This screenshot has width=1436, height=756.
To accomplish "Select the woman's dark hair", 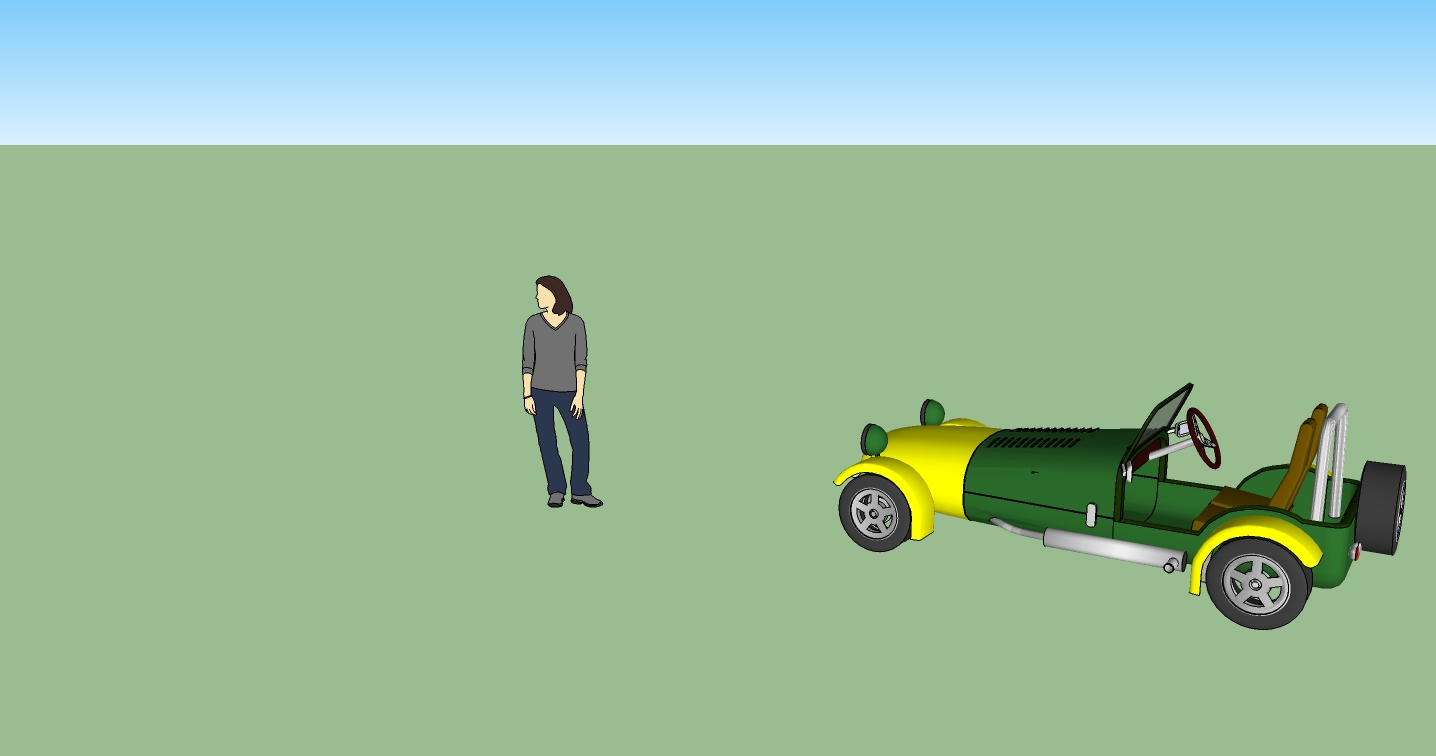I will click(x=558, y=294).
